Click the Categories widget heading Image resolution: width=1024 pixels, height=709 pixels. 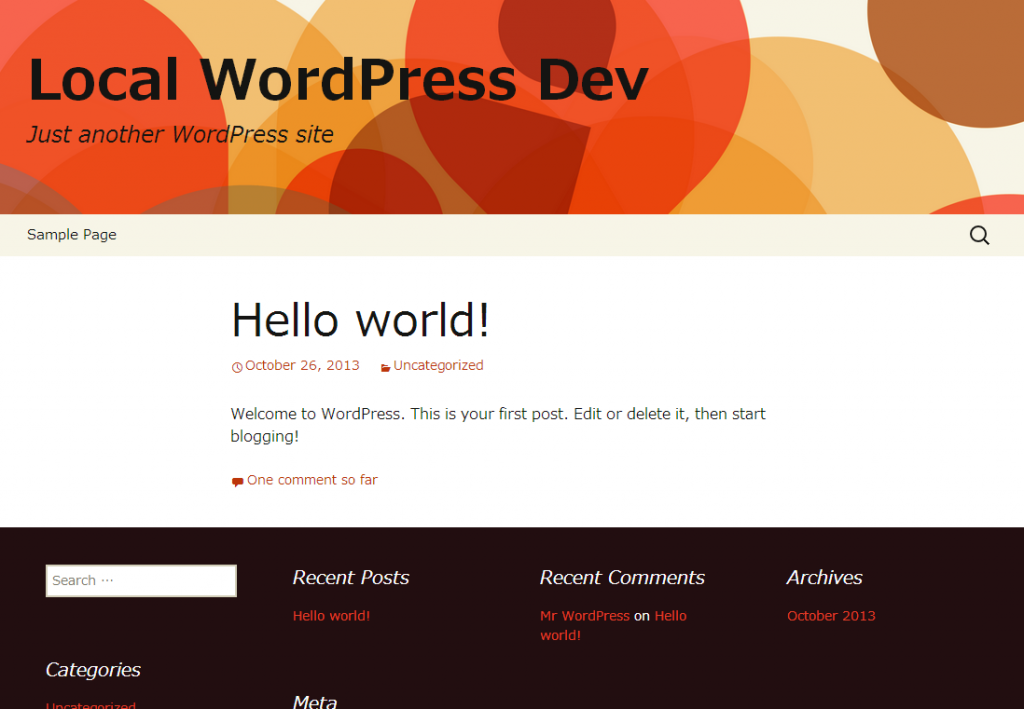tap(93, 670)
